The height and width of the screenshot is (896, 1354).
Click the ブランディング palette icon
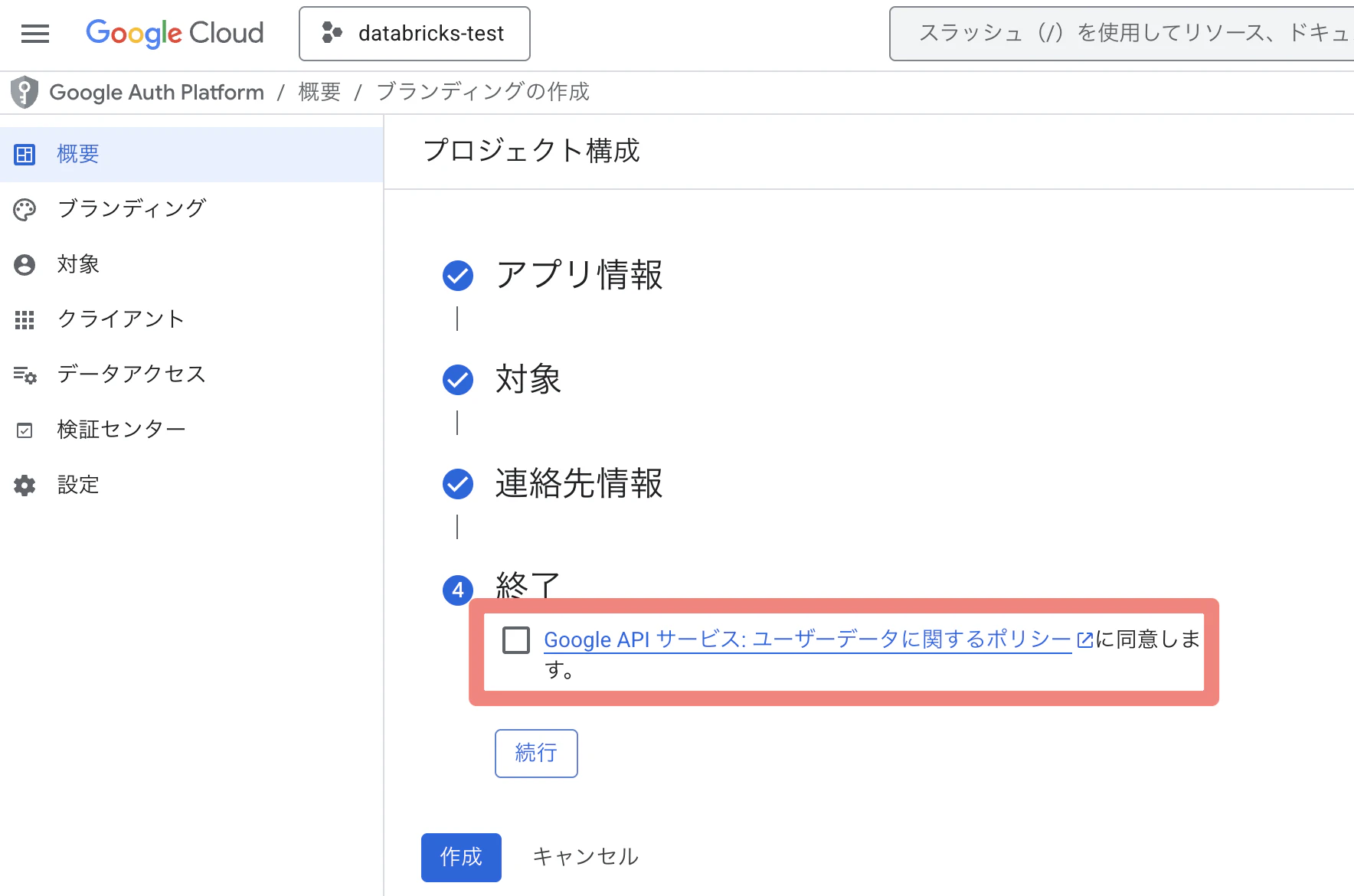point(25,210)
